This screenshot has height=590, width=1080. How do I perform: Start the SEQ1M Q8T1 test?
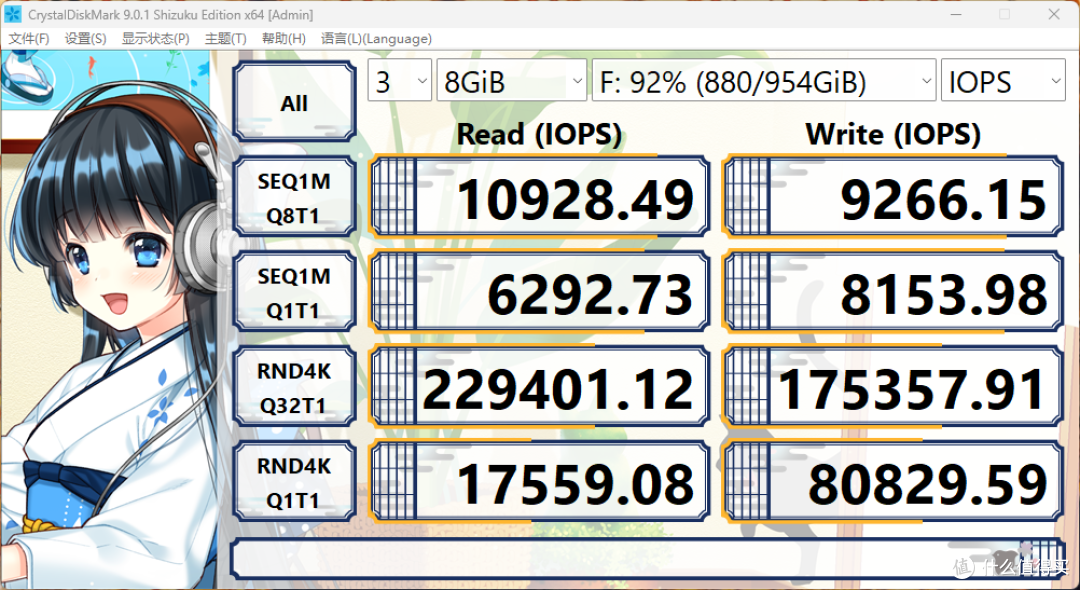click(294, 198)
